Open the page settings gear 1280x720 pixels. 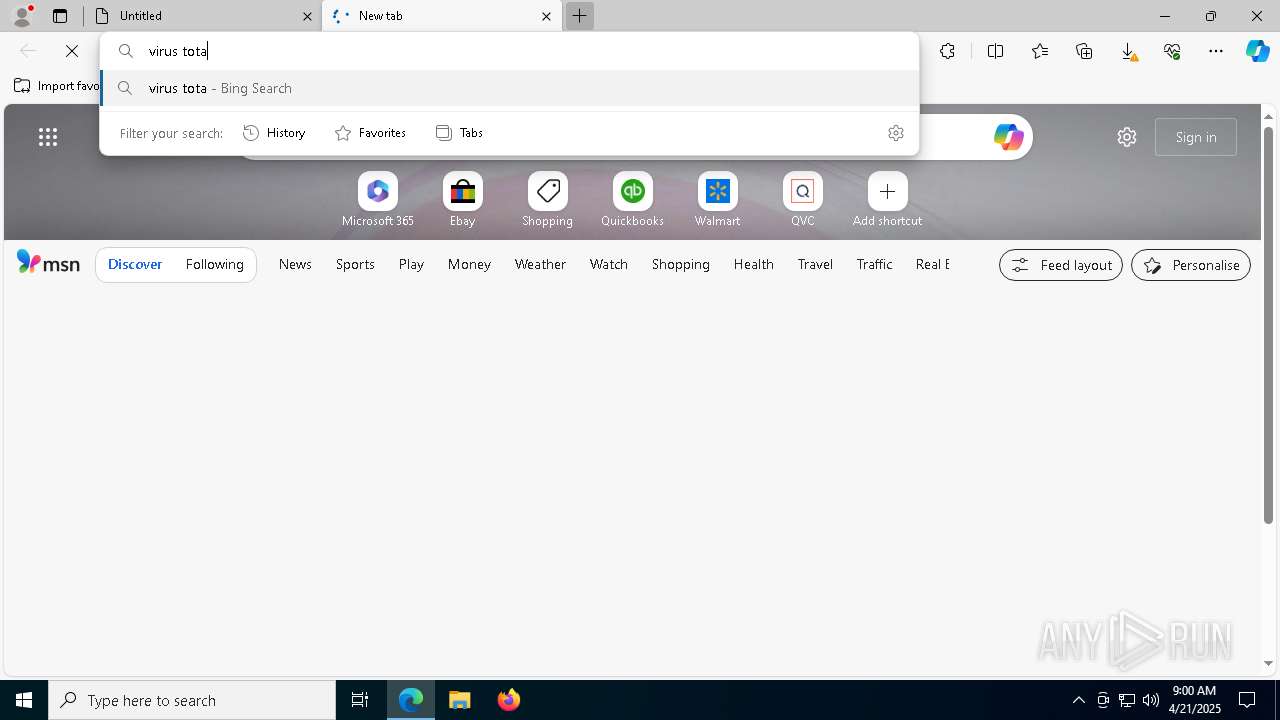coord(1127,137)
